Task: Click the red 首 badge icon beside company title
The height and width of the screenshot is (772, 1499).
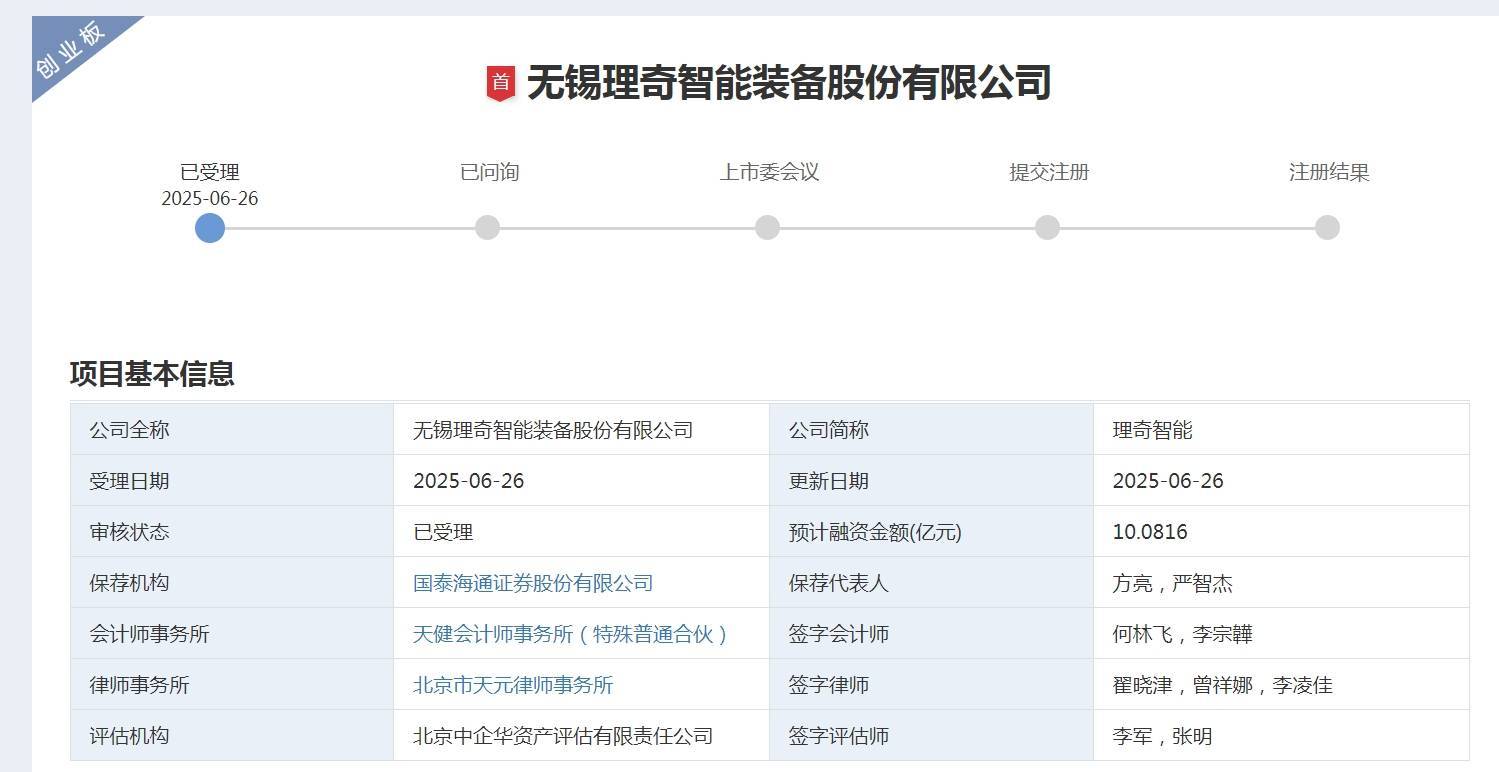Action: 501,83
